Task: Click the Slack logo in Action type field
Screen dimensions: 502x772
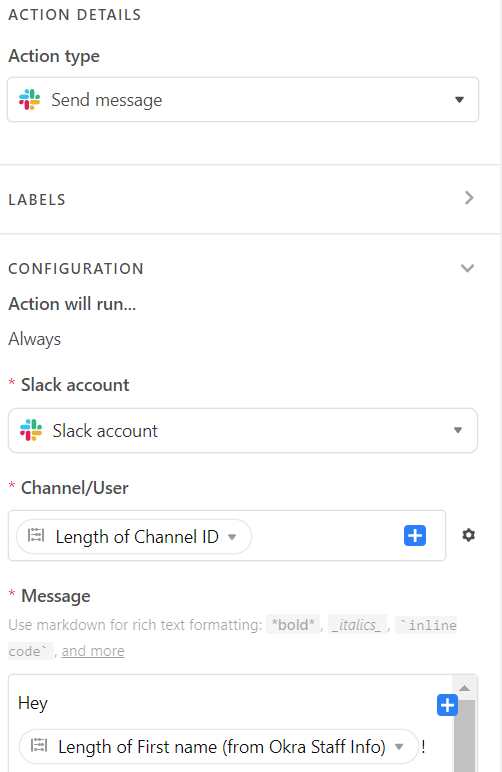Action: pyautogui.click(x=30, y=99)
